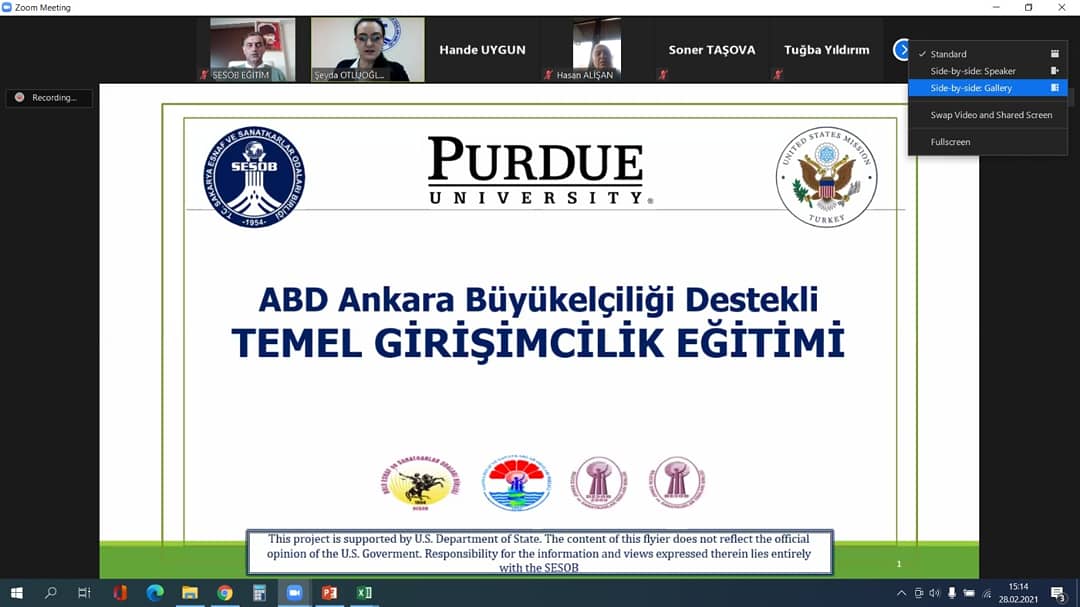
Task: Select Şeyda OTLUOĞLU's video thumbnail
Action: click(367, 49)
